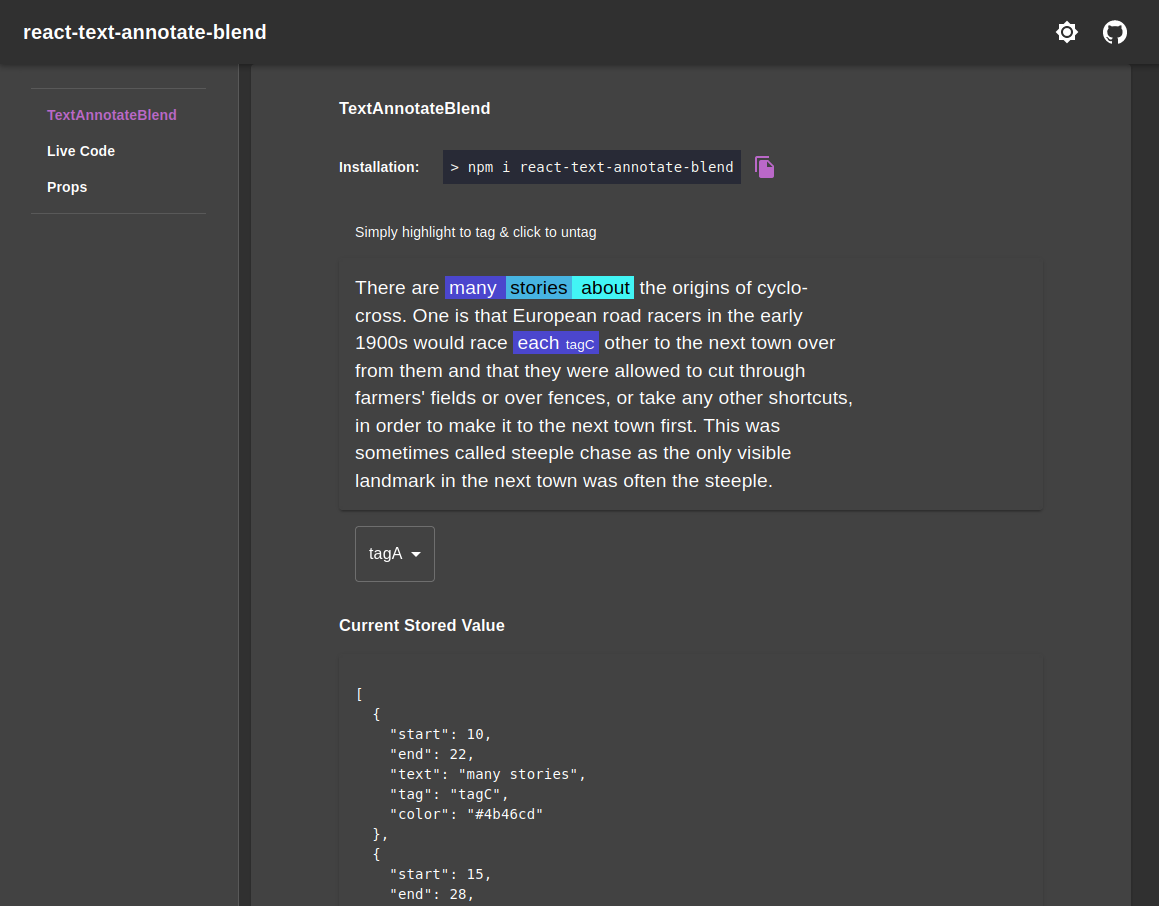This screenshot has height=906, width=1159.
Task: Click the npm i react-text-annotate-blend code box
Action: [x=591, y=167]
